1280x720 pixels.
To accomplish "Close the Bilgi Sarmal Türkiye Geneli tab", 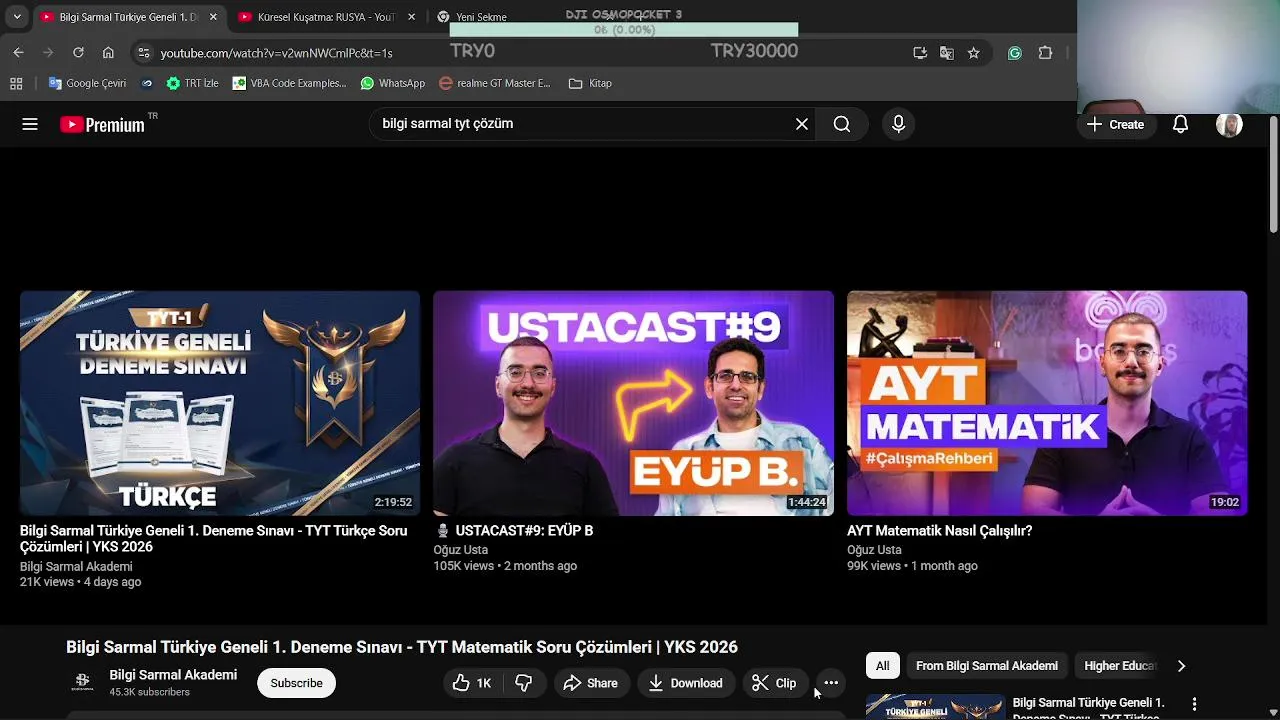I will (x=213, y=17).
